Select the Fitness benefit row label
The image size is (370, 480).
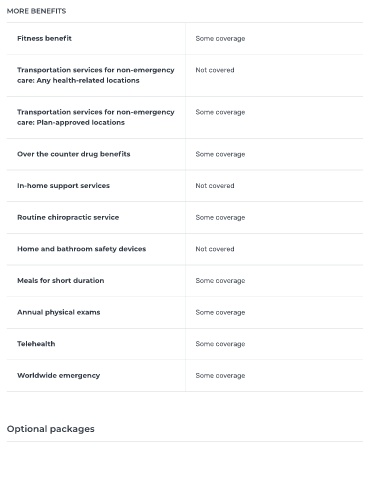(44, 38)
